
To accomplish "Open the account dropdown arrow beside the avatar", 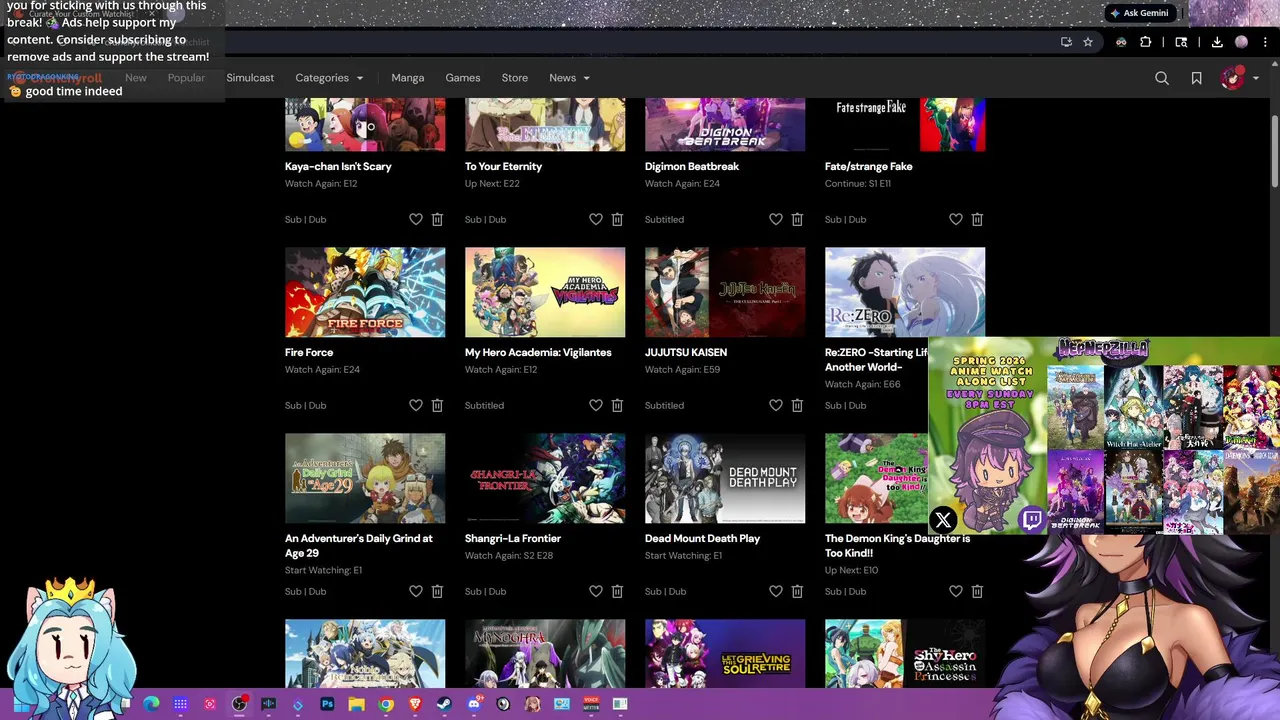I will click(x=1256, y=78).
